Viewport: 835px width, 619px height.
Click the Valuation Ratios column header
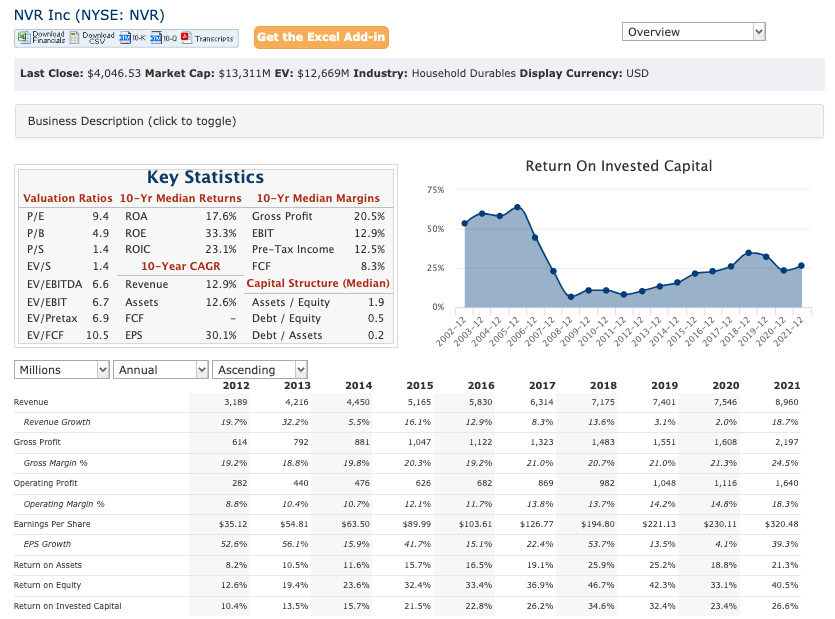tap(68, 198)
